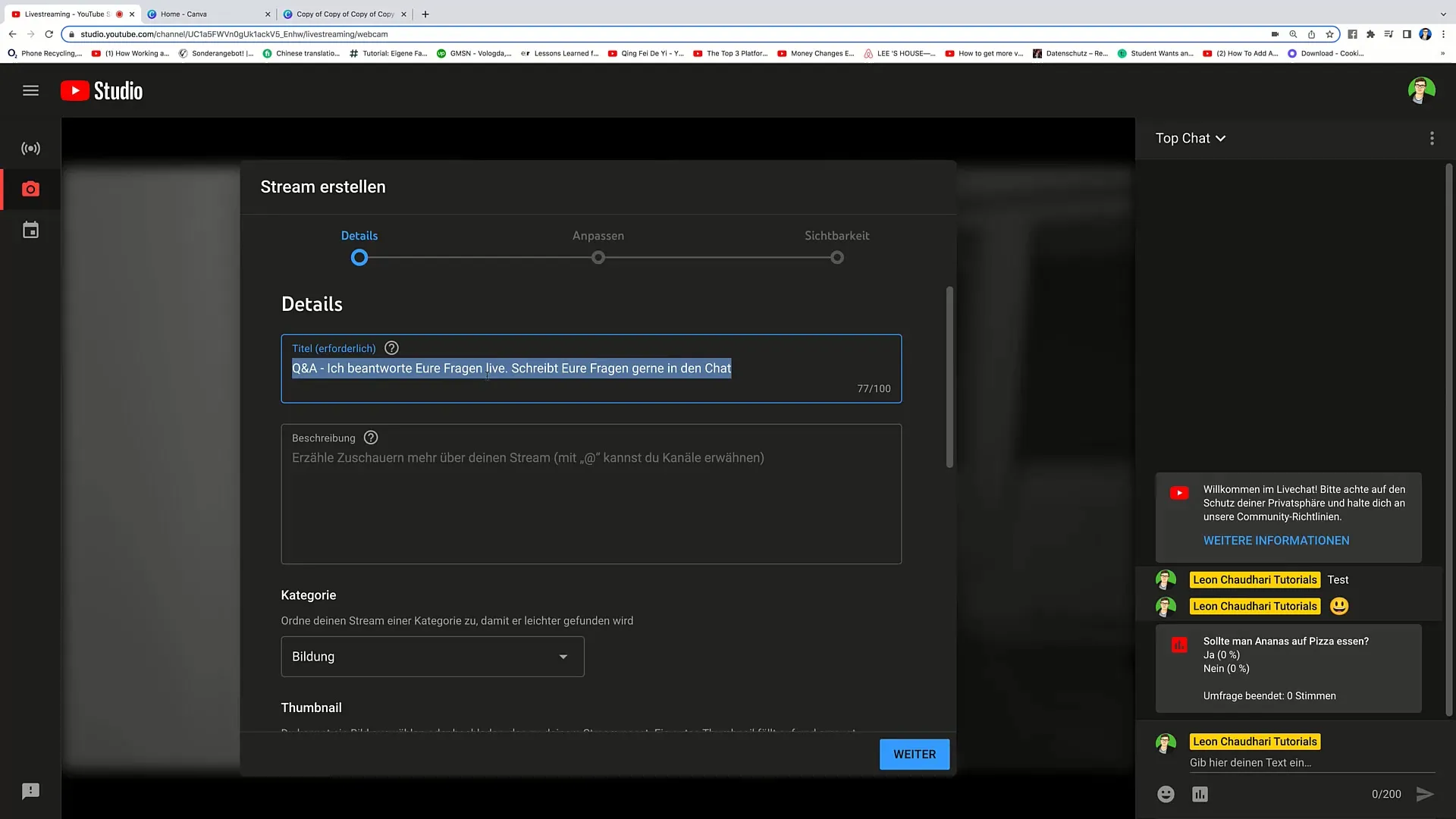
Task: Click the Titel input field
Action: (592, 368)
